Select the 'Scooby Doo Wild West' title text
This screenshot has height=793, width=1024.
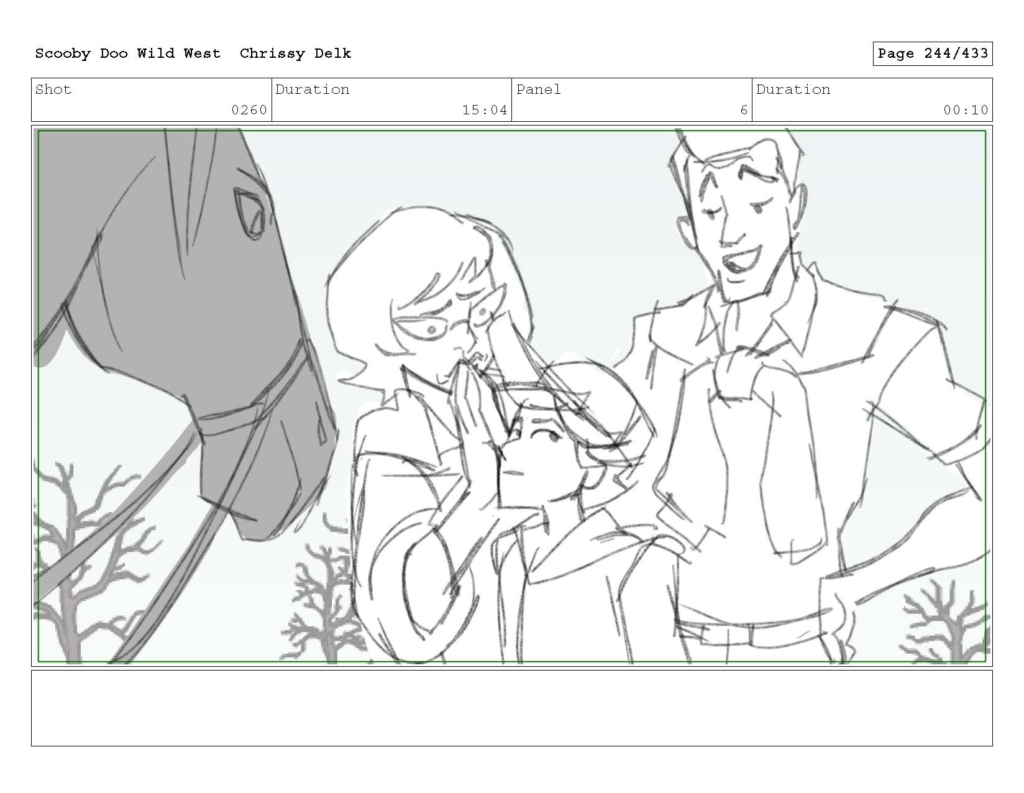pyautogui.click(x=127, y=54)
